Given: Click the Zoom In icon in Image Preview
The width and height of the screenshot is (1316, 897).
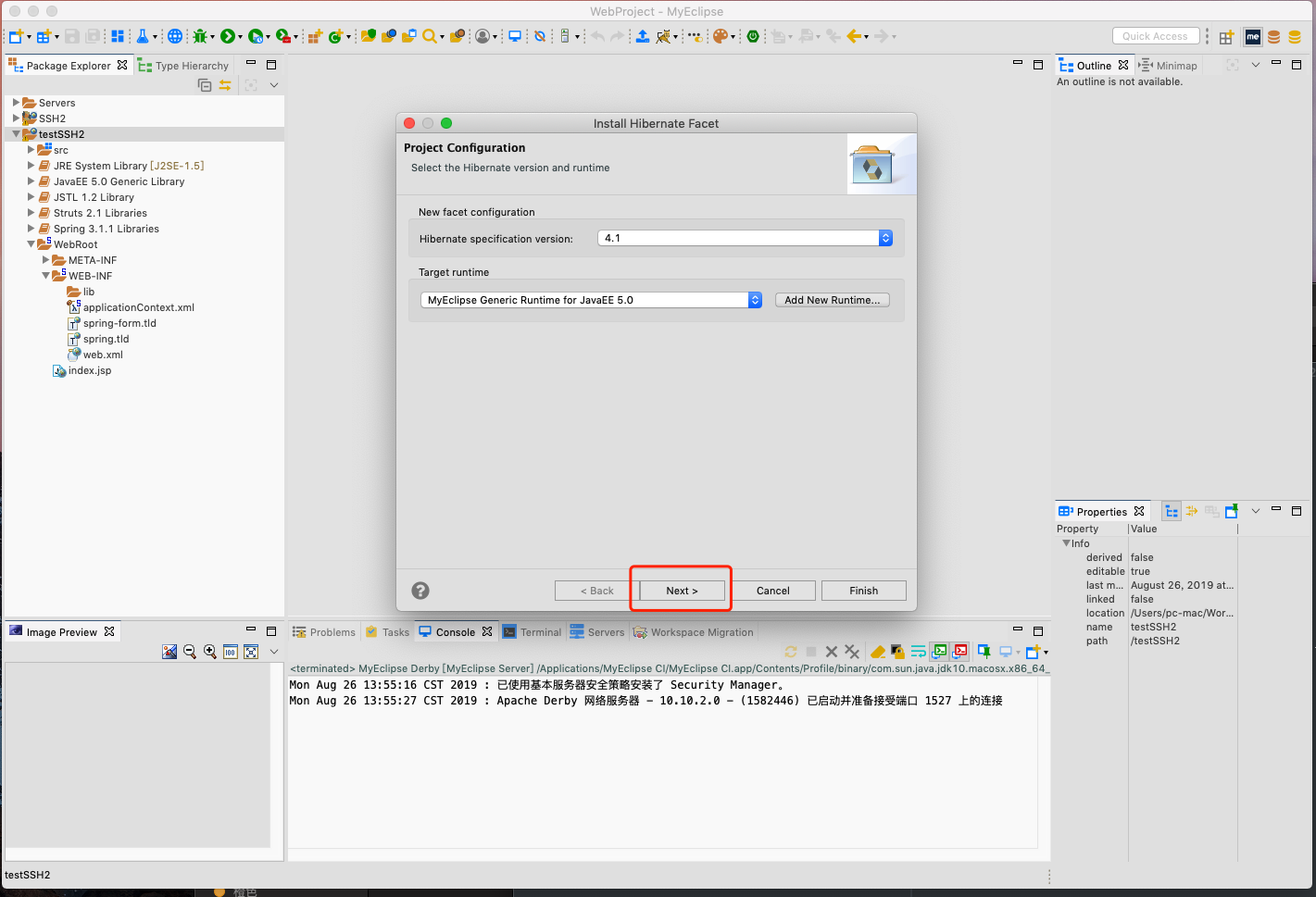Looking at the screenshot, I should coord(210,652).
